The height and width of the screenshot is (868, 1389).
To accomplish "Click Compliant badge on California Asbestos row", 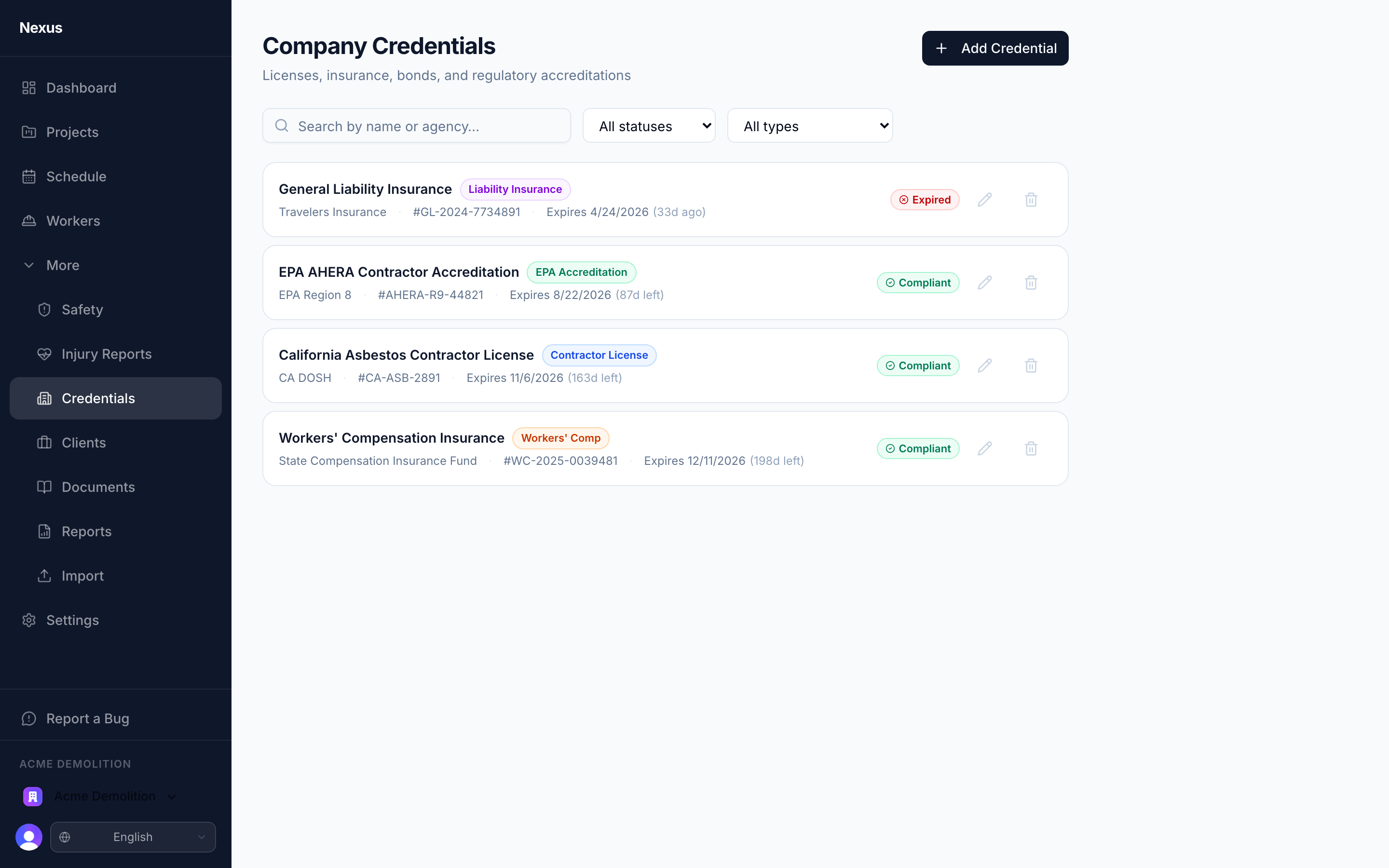I will click(918, 366).
